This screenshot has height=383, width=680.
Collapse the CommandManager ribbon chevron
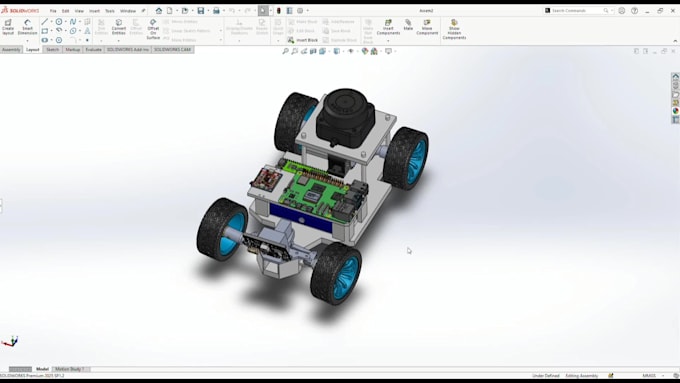click(x=675, y=41)
